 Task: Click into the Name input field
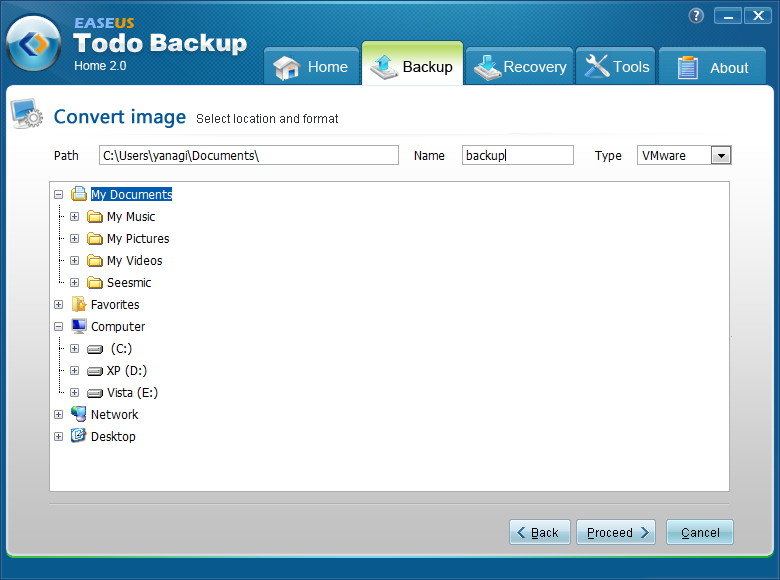point(518,155)
